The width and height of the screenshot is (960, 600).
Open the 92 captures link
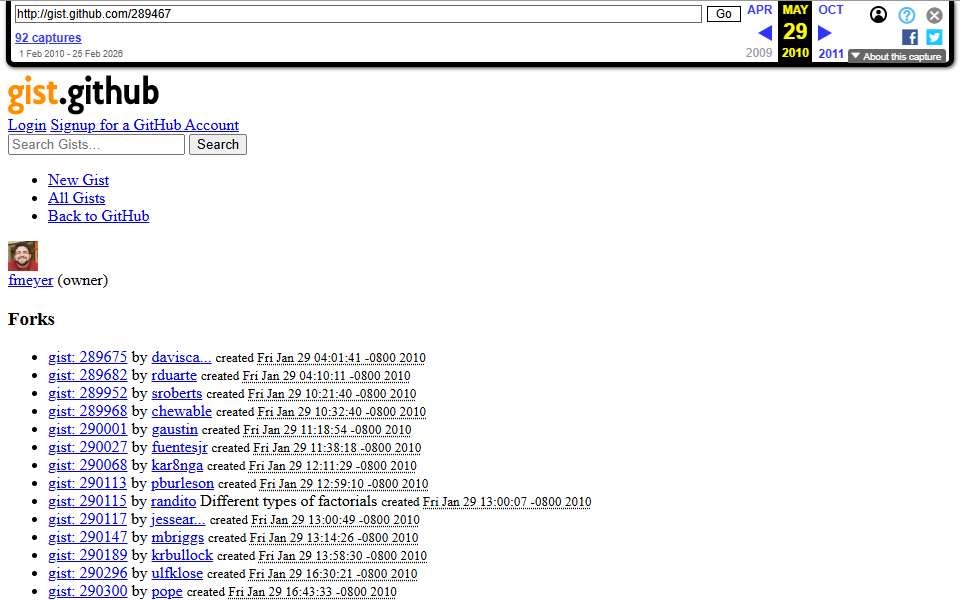click(x=48, y=38)
